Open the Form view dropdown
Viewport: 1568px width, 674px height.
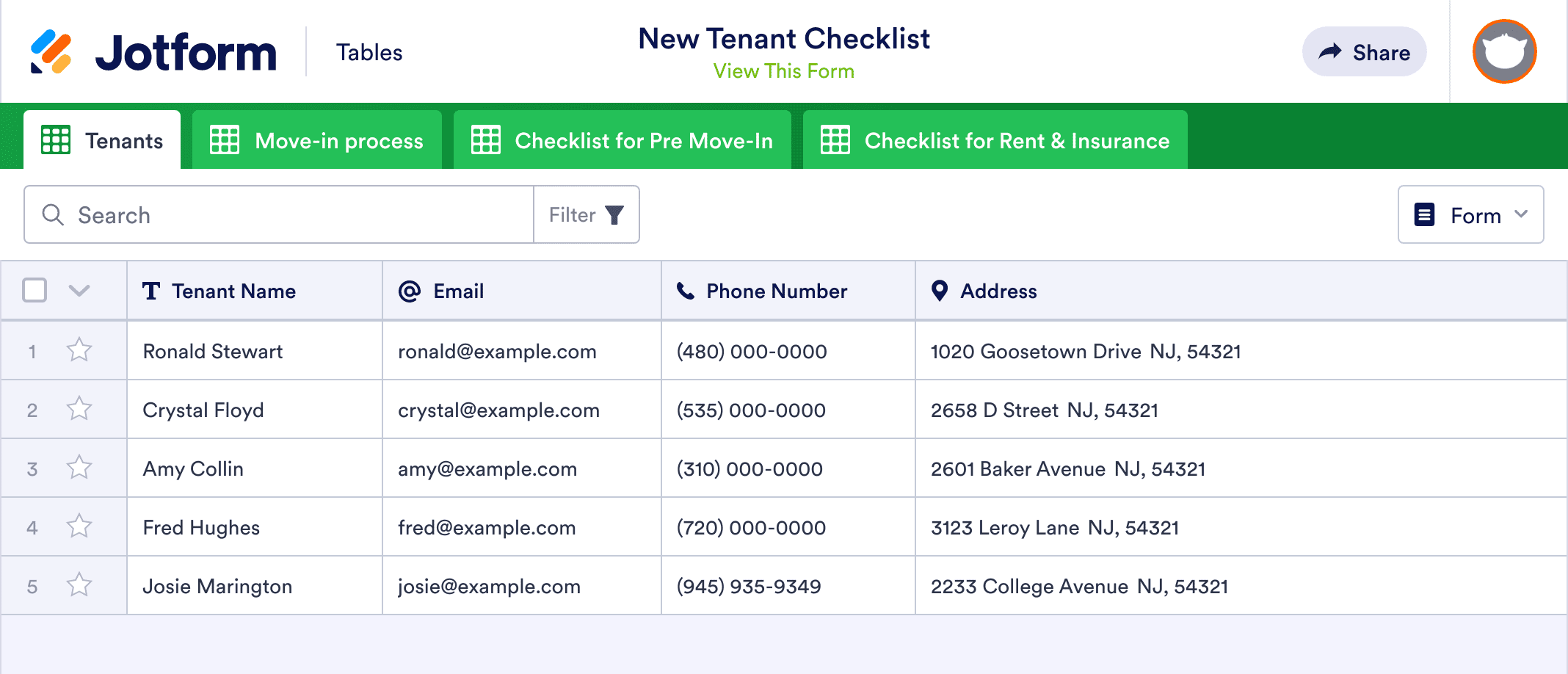(x=1470, y=214)
